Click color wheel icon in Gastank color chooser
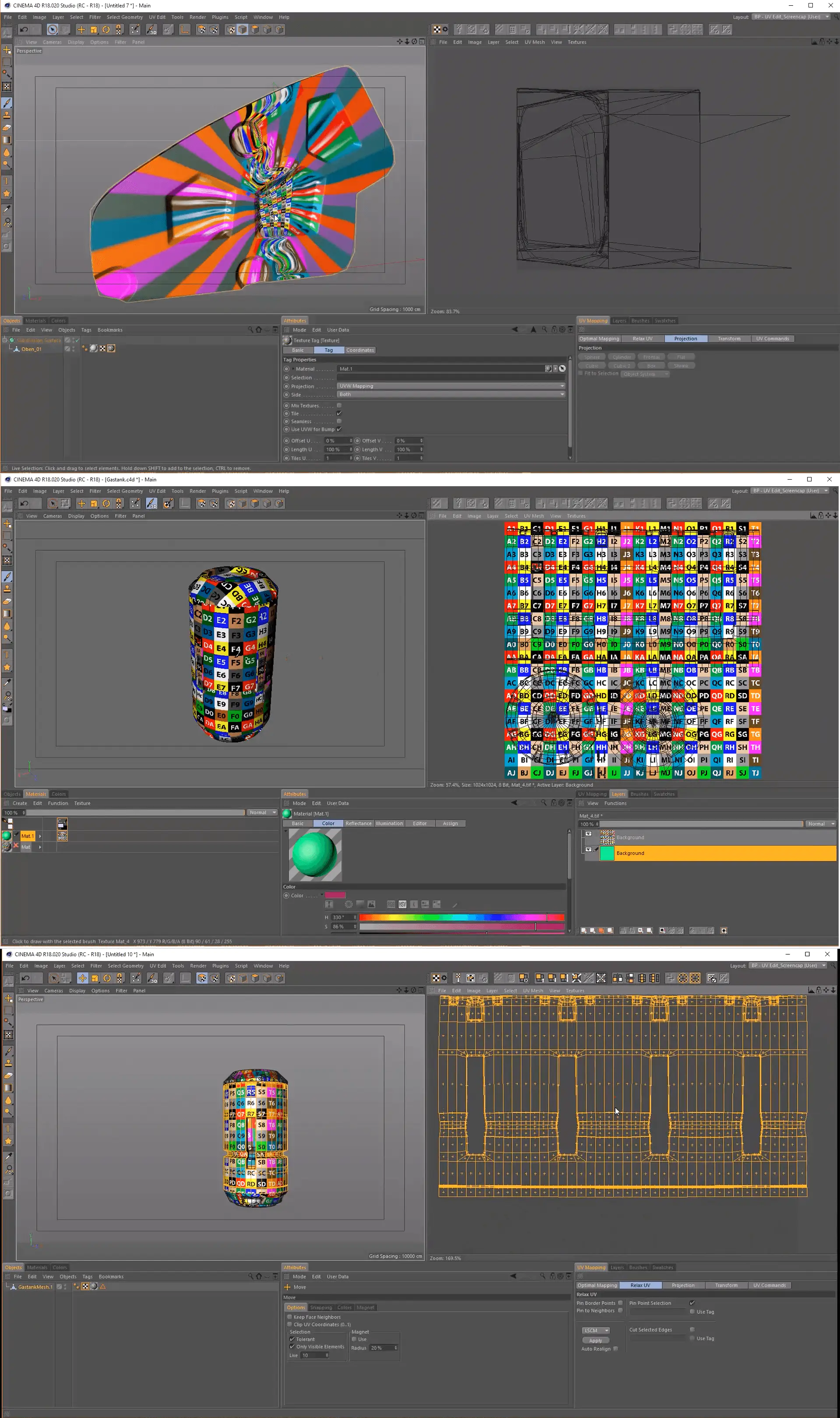The image size is (840, 1418). coord(348,904)
